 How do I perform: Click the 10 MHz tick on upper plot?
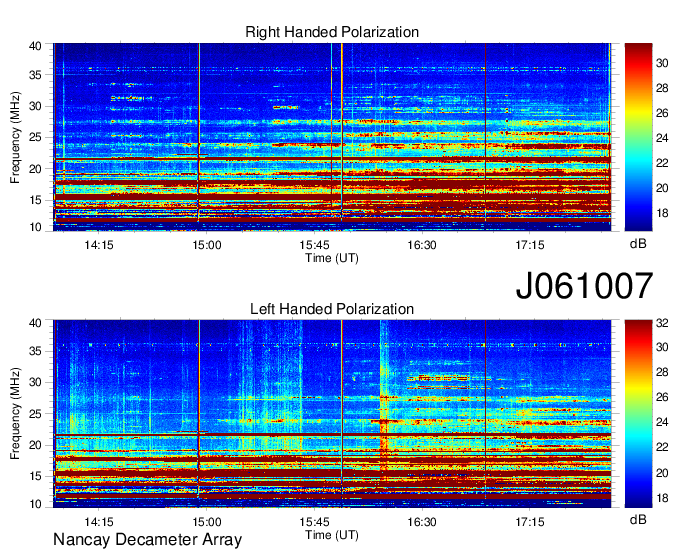point(35,227)
